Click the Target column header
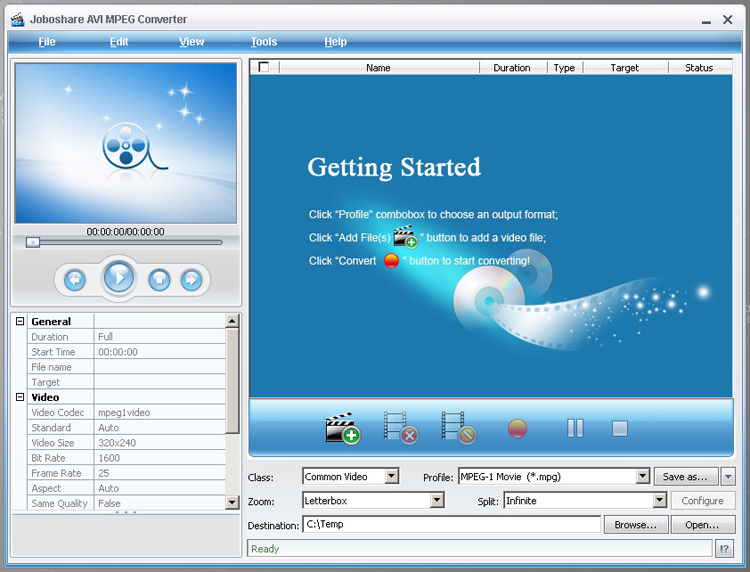The width and height of the screenshot is (750, 572). click(625, 67)
